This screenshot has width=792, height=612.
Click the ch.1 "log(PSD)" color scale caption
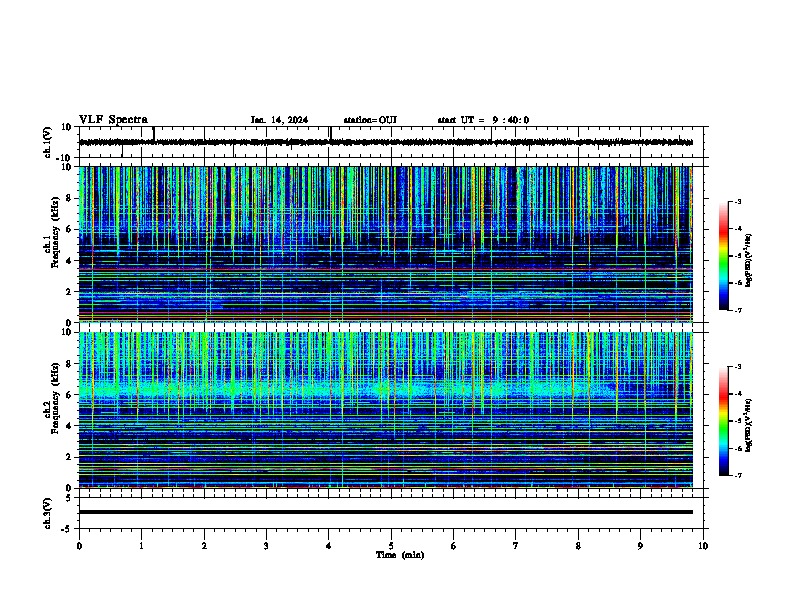(749, 260)
